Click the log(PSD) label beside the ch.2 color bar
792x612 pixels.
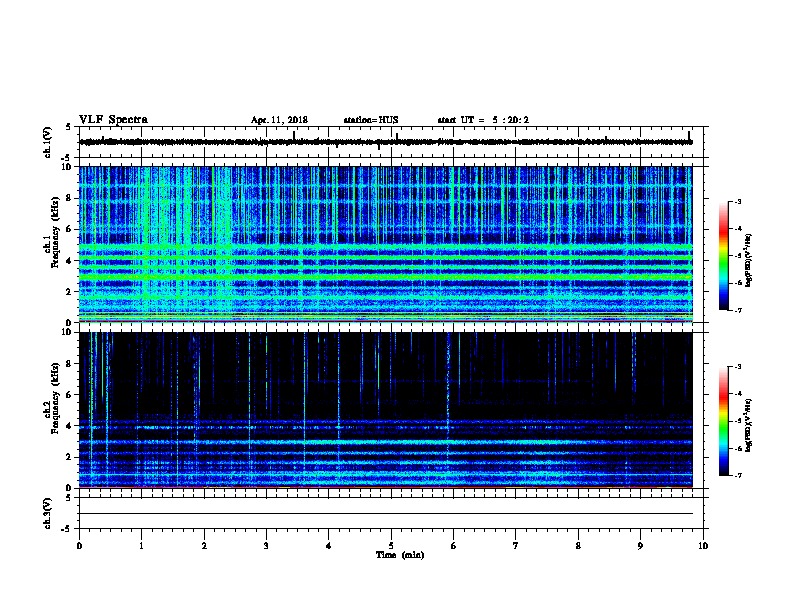click(749, 425)
